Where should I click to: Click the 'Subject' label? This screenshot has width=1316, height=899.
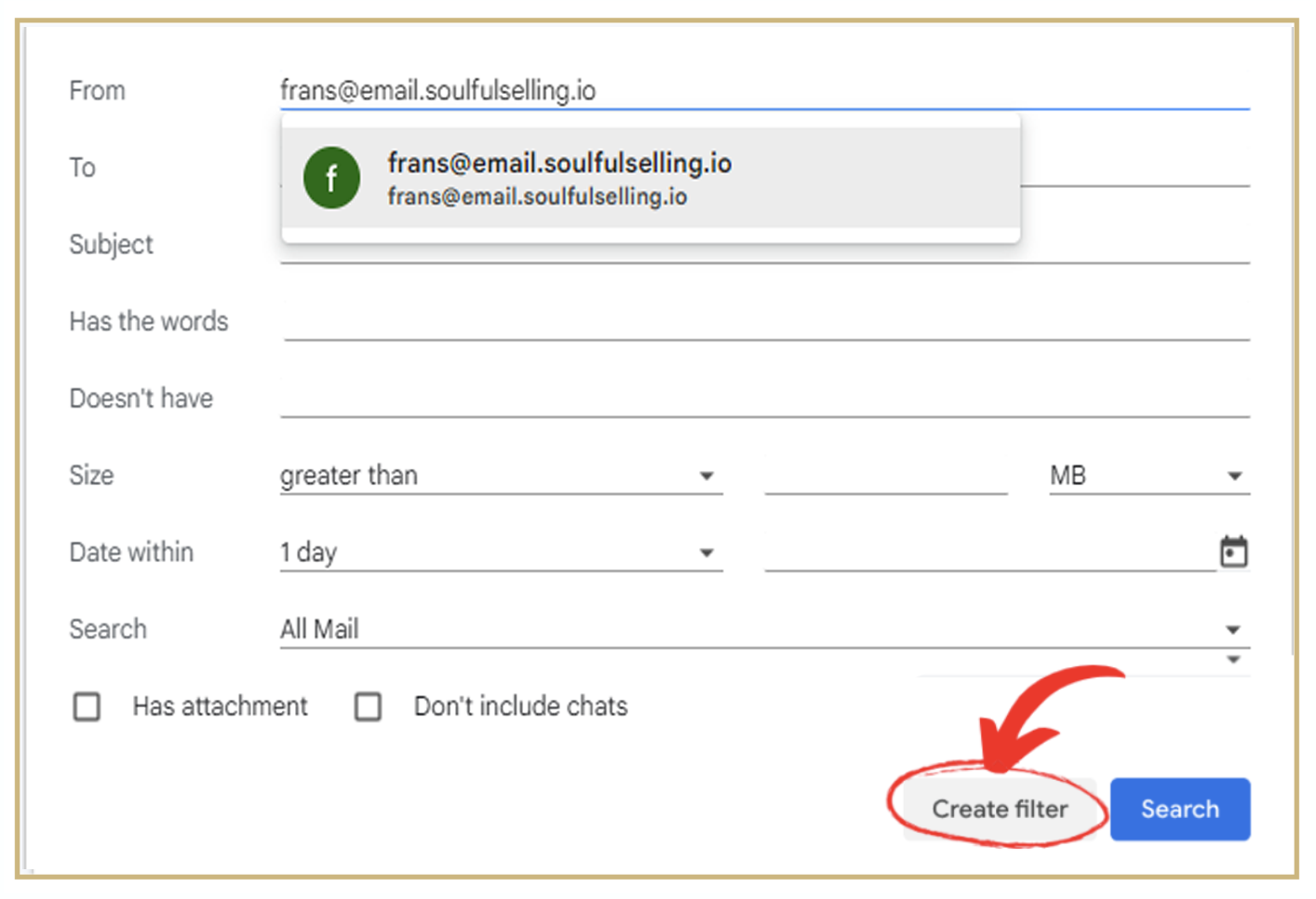click(111, 245)
